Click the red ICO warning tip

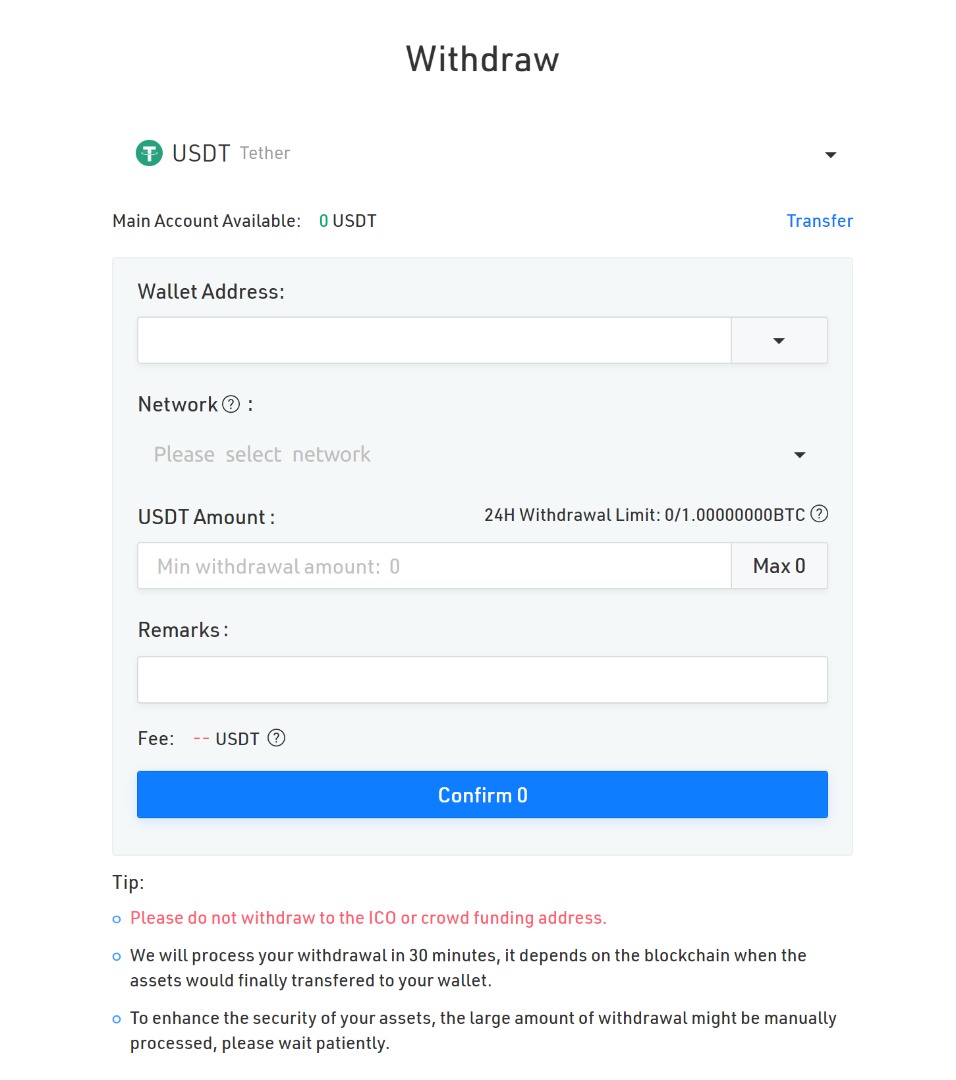[x=368, y=918]
